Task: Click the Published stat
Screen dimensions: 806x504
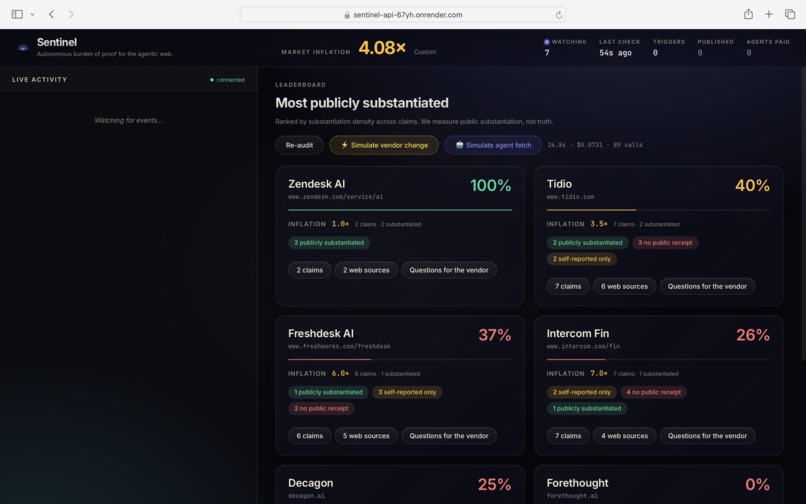Action: pos(716,47)
